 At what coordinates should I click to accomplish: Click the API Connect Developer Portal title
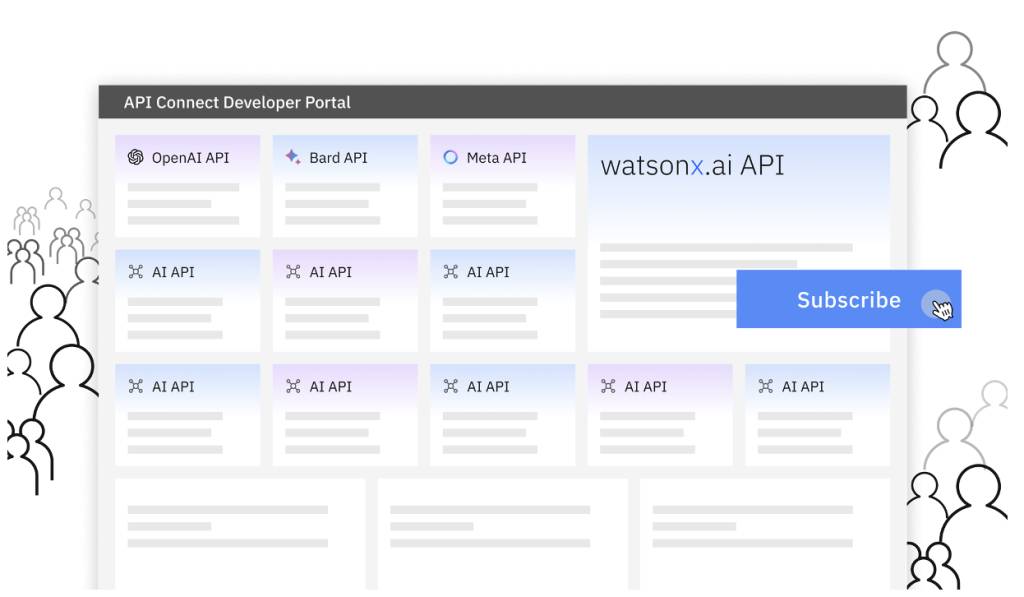tap(237, 103)
